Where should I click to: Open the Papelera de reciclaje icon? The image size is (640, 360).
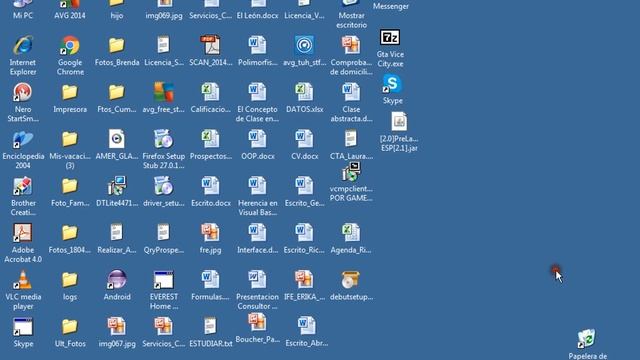[x=587, y=339]
